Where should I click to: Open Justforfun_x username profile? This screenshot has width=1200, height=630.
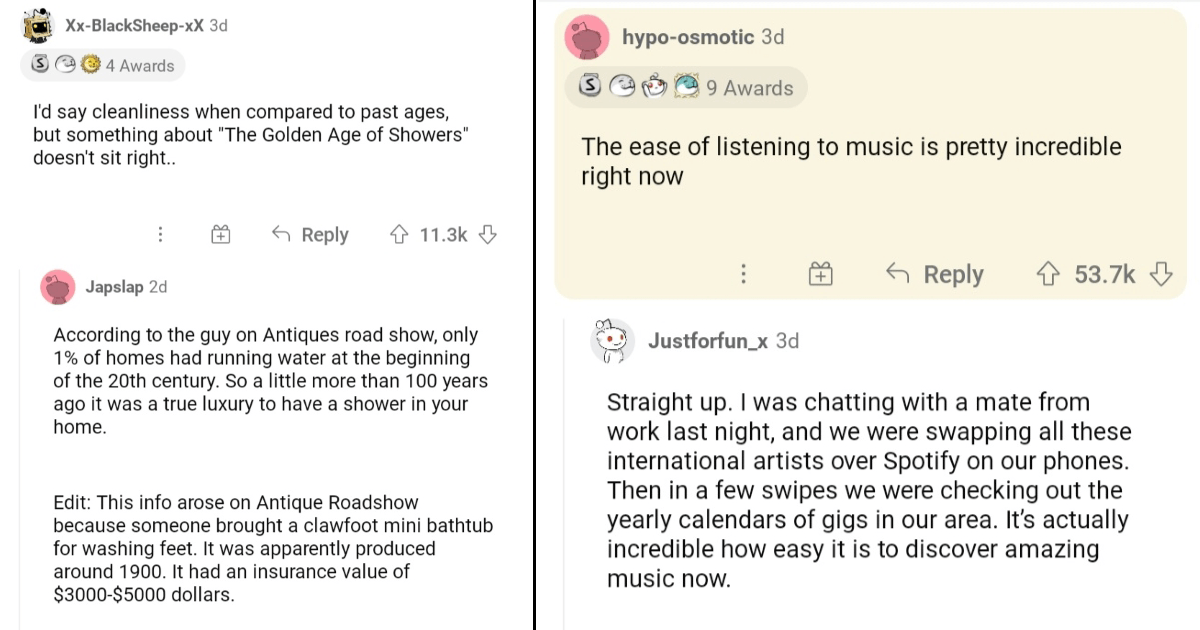coord(707,341)
